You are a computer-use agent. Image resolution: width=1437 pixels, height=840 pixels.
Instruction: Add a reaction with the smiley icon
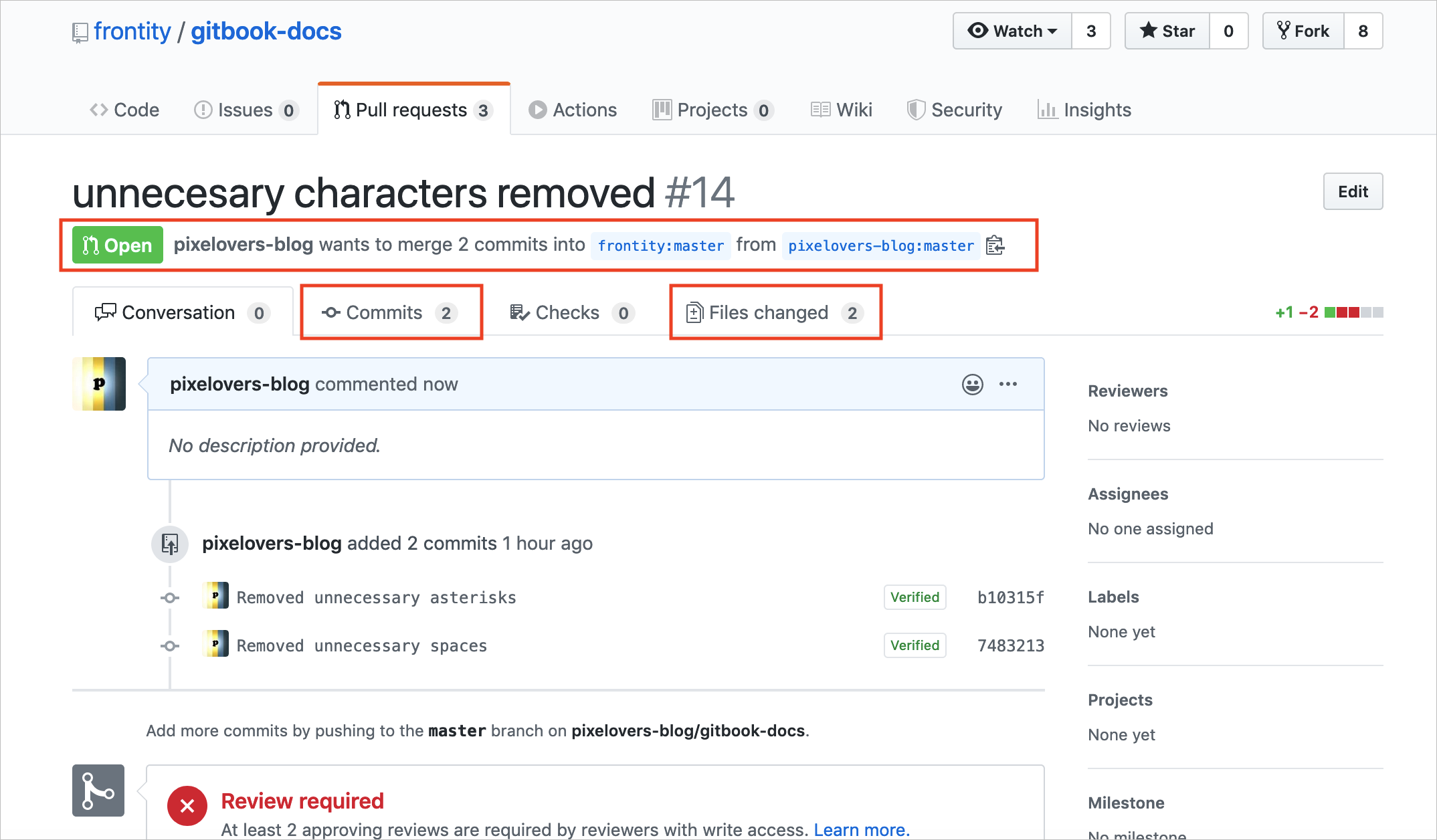click(973, 384)
